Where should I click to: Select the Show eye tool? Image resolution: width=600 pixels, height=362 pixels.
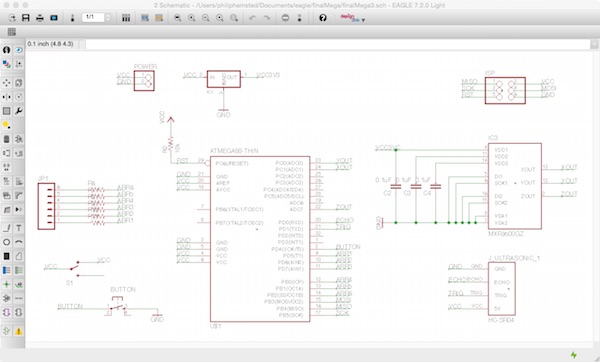click(18, 50)
